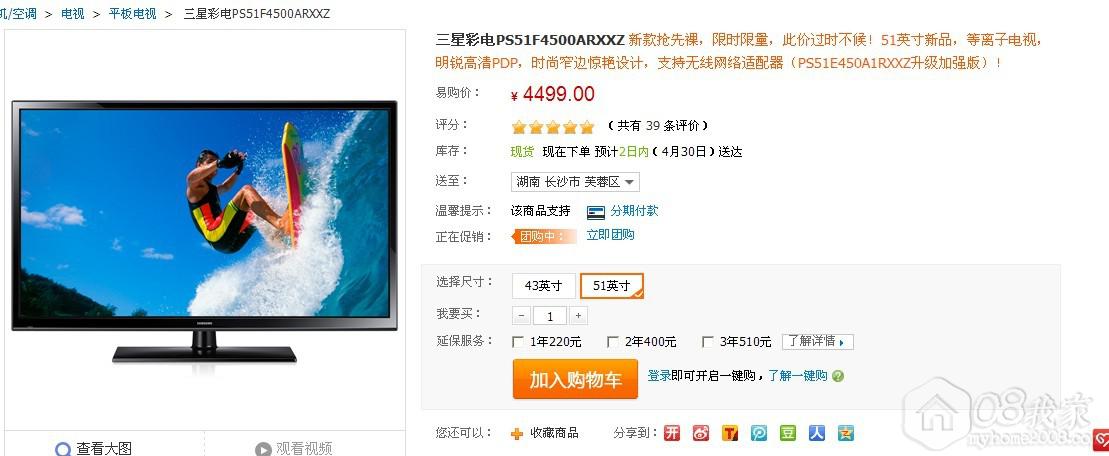The image size is (1109, 456).
Task: Share to Qzone star icon
Action: [846, 433]
